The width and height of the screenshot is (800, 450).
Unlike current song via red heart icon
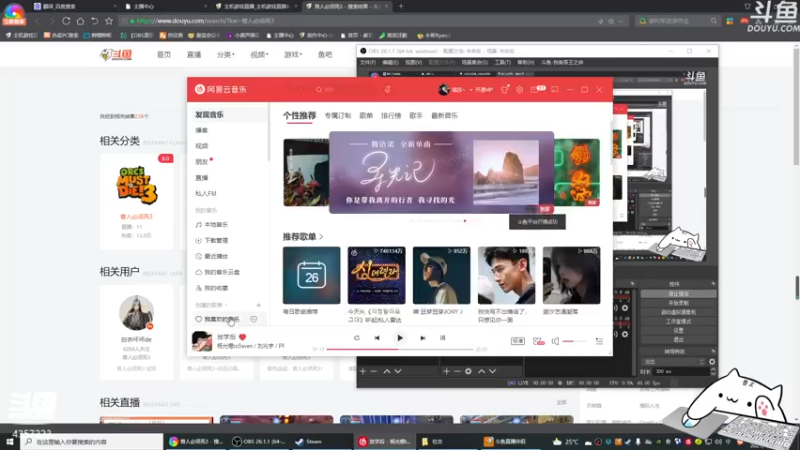(242, 337)
